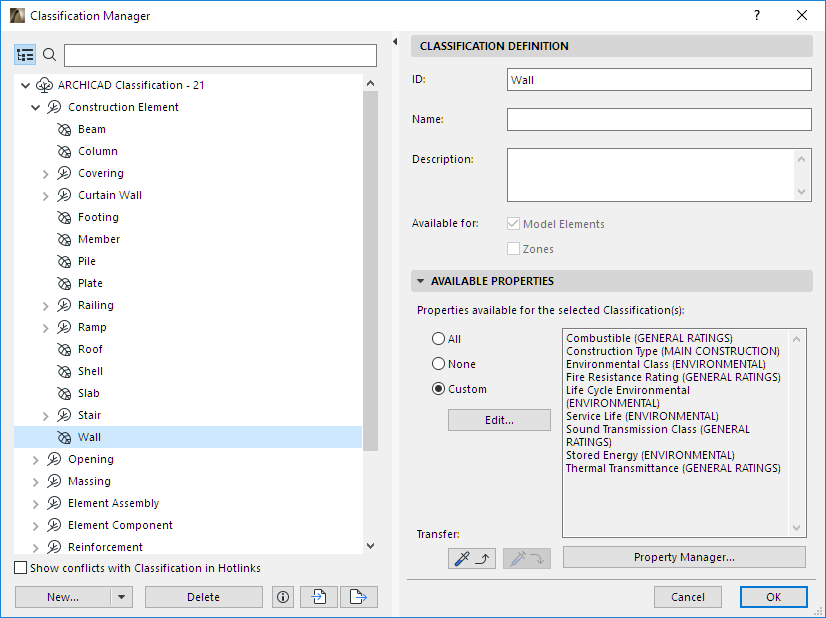
Task: Click the Member leaf icon
Action: [64, 240]
